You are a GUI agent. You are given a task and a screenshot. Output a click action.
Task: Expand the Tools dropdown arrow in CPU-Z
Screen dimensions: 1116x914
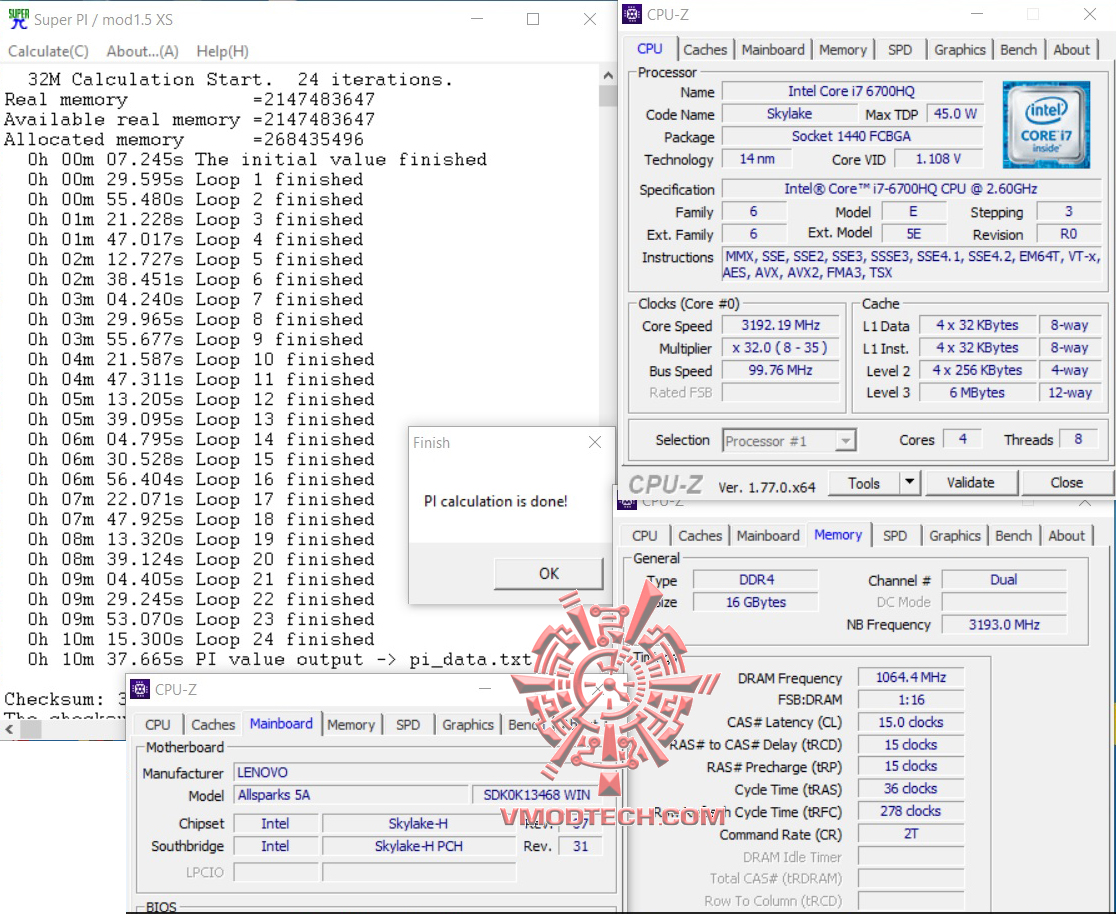(x=910, y=483)
